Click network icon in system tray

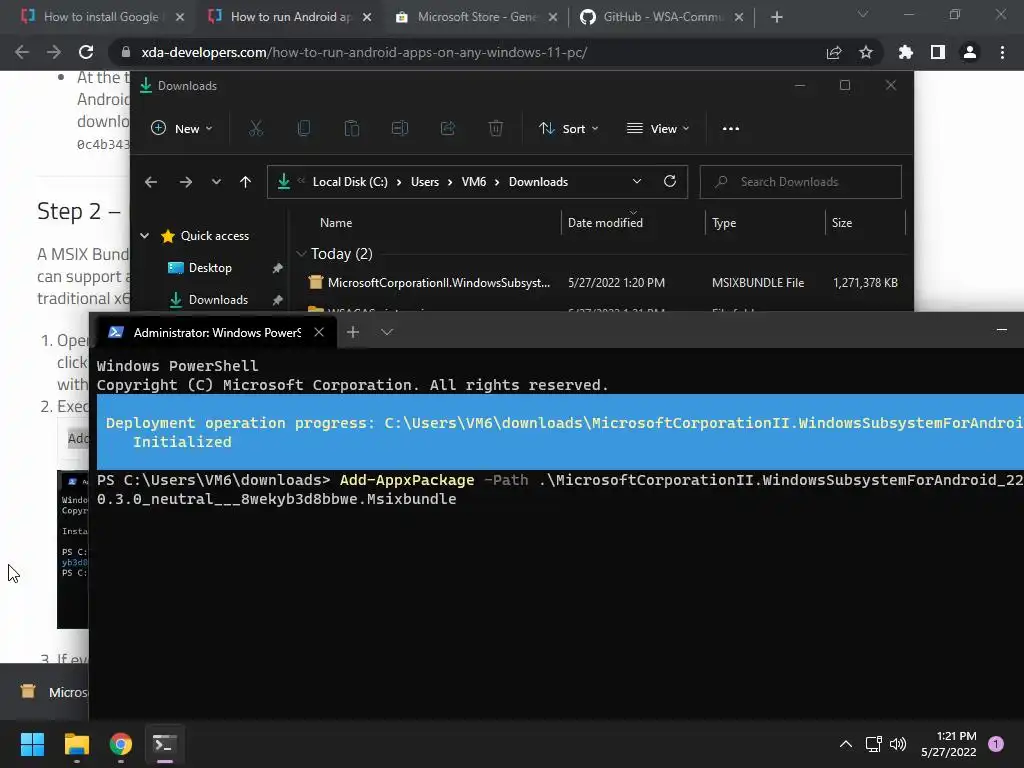pyautogui.click(x=873, y=744)
